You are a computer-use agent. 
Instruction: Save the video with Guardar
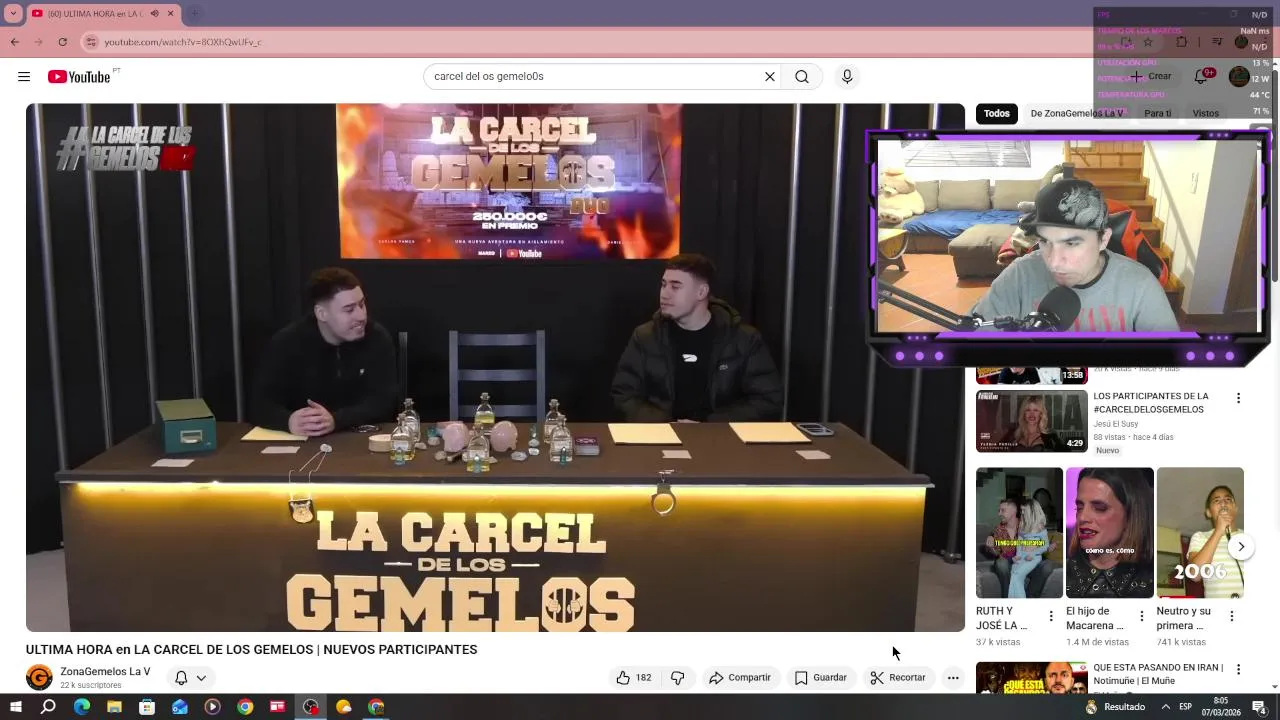point(821,678)
